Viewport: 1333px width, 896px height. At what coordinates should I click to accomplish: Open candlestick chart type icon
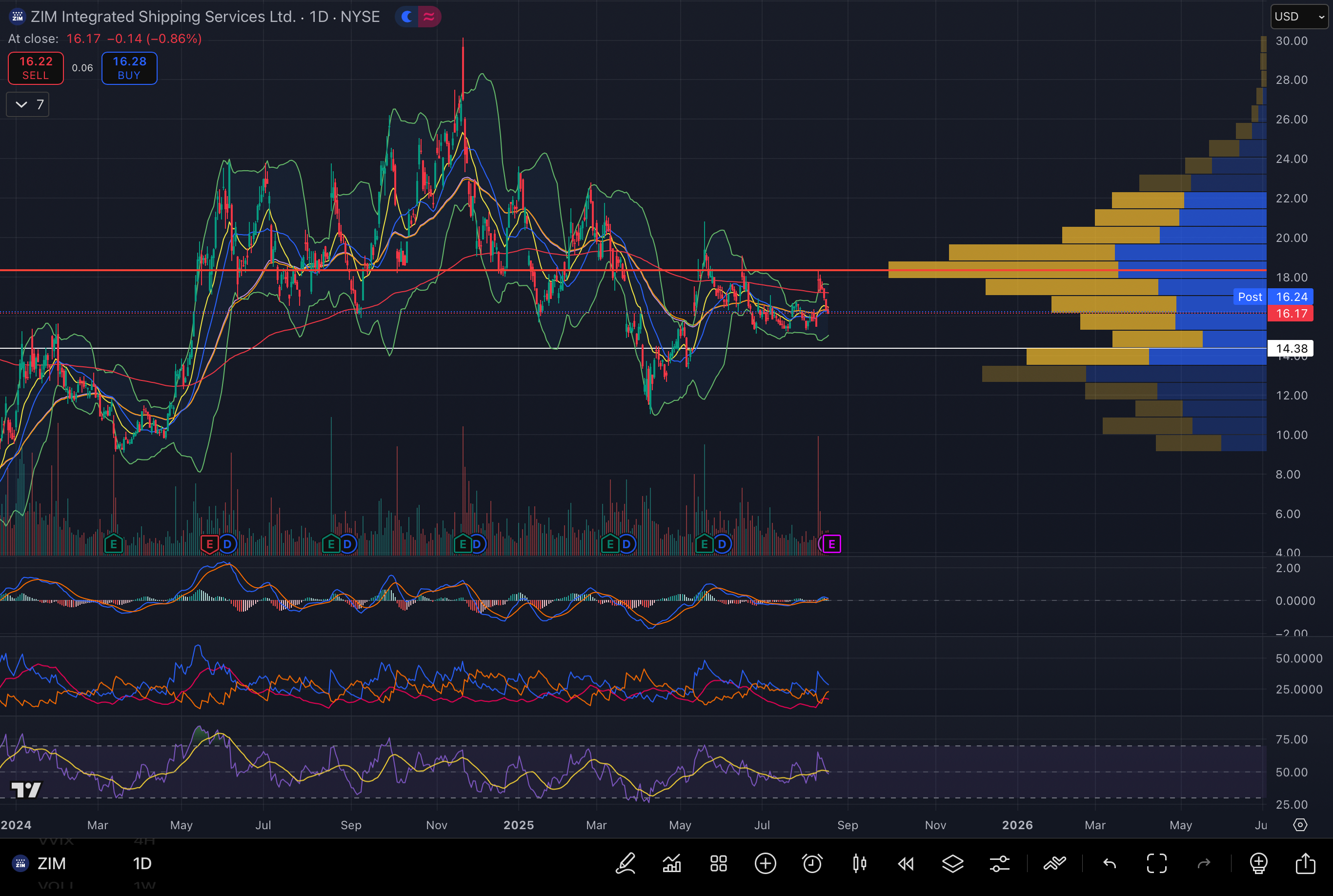click(859, 863)
